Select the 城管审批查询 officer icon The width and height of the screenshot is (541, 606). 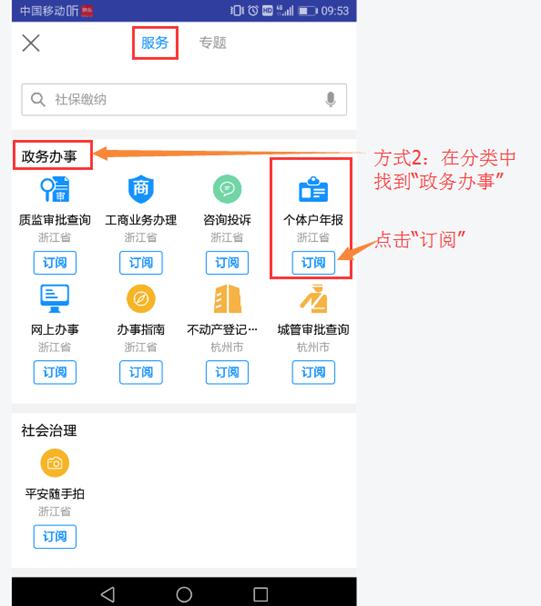coord(313,298)
